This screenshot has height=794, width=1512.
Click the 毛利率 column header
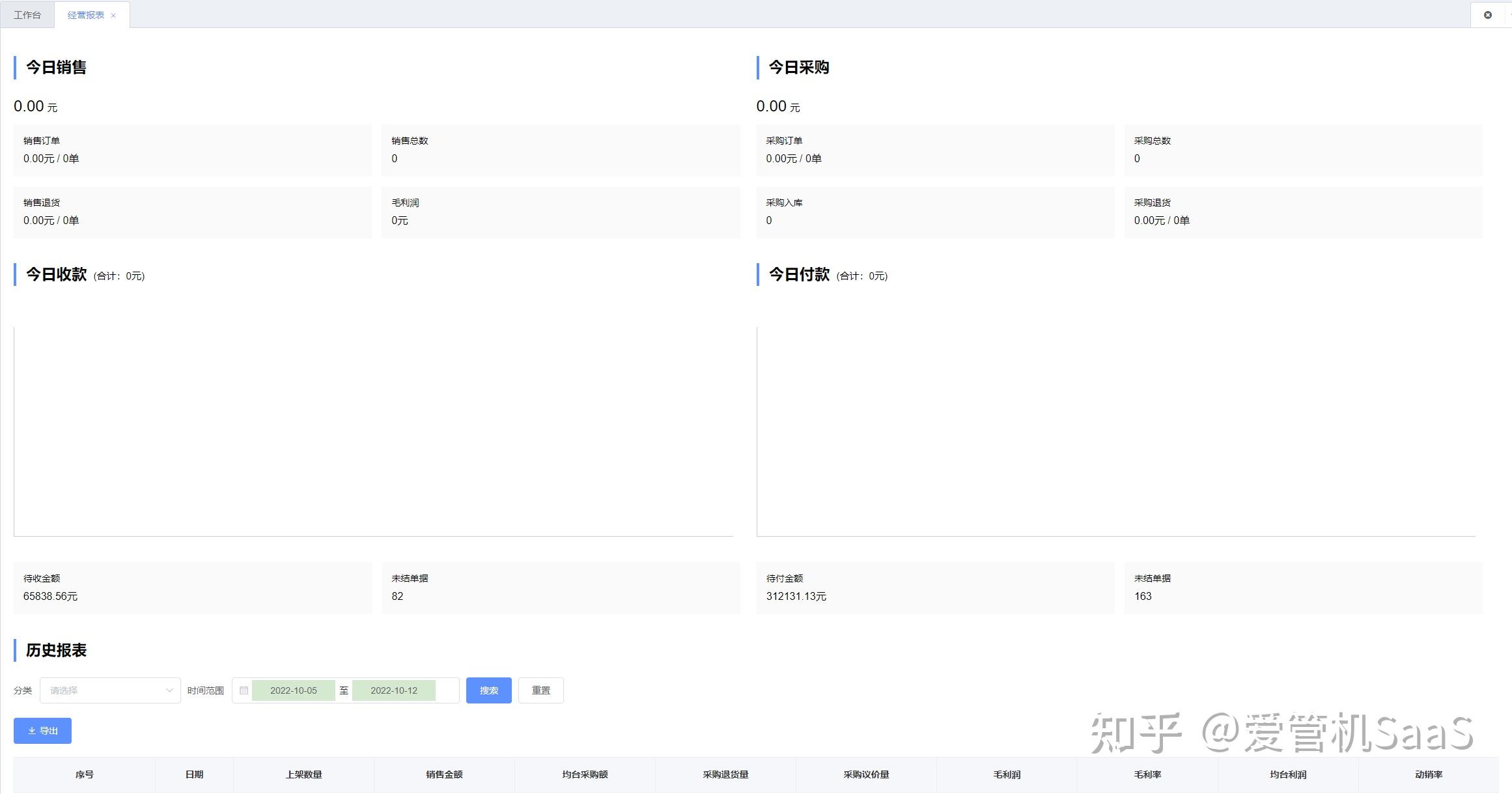coord(1147,774)
